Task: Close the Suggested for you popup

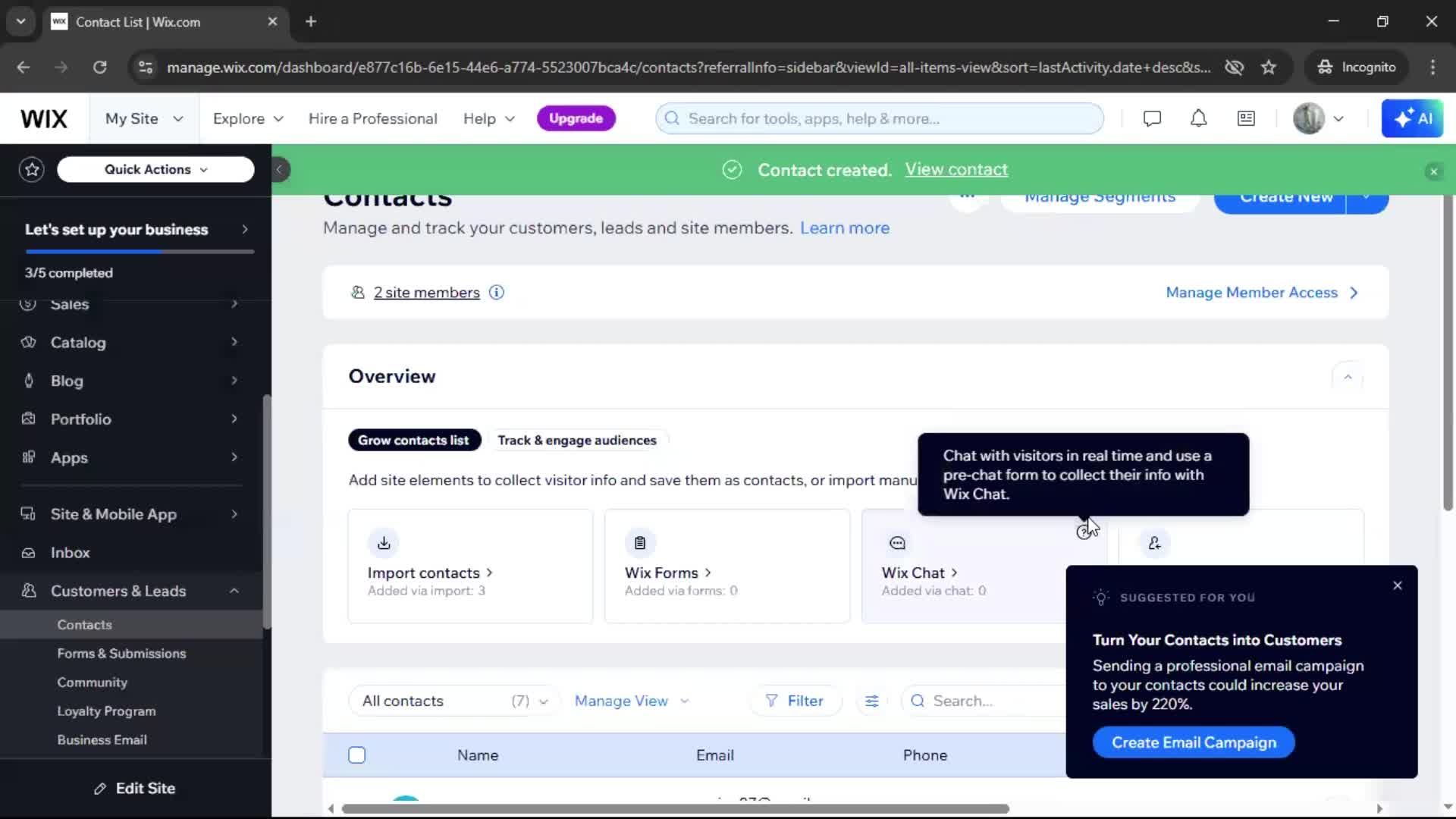Action: [x=1398, y=586]
